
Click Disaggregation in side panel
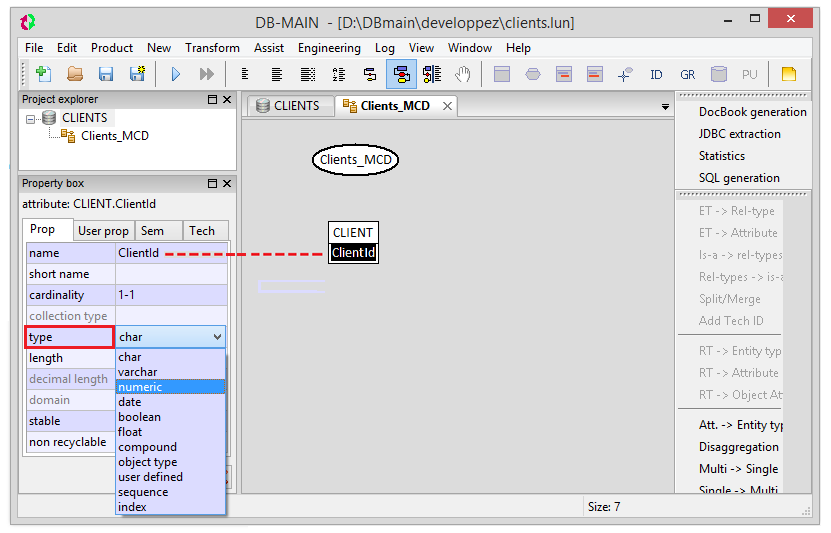pyautogui.click(x=738, y=447)
